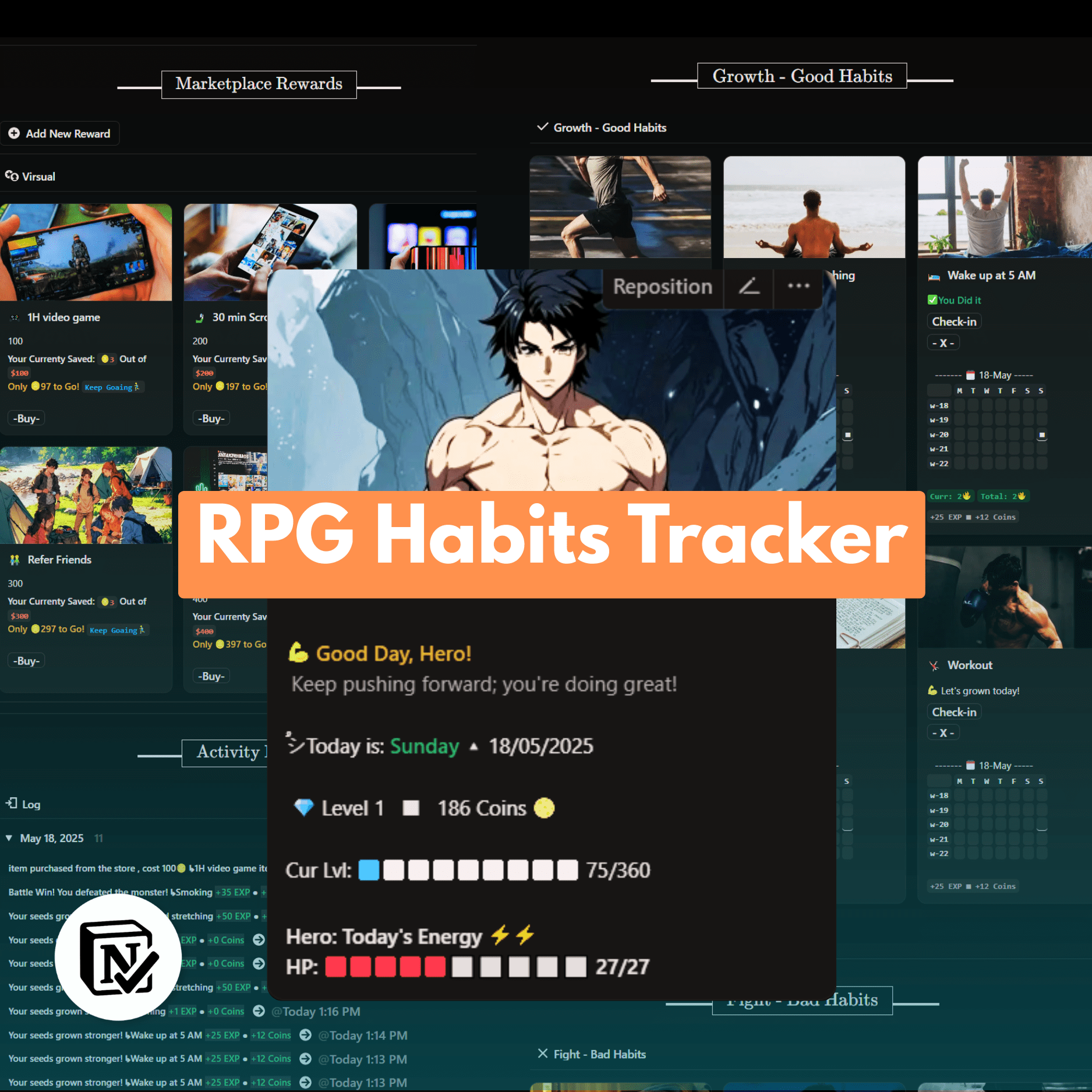Toggle the You Did it checkbox
The width and height of the screenshot is (1092, 1092).
932,300
